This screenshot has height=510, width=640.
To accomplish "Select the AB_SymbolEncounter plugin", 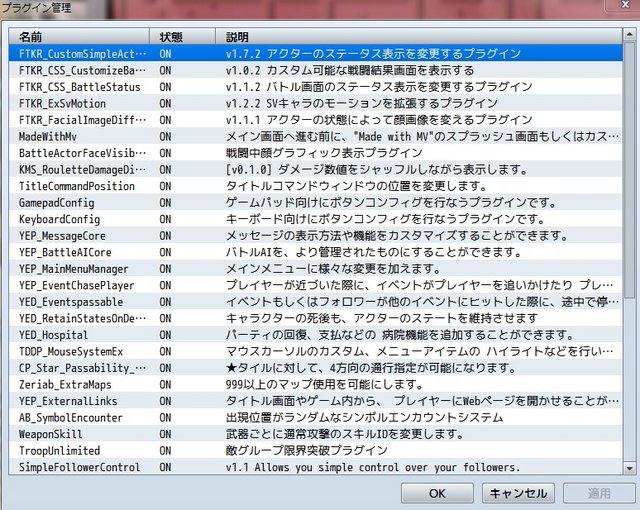I will pyautogui.click(x=316, y=417).
